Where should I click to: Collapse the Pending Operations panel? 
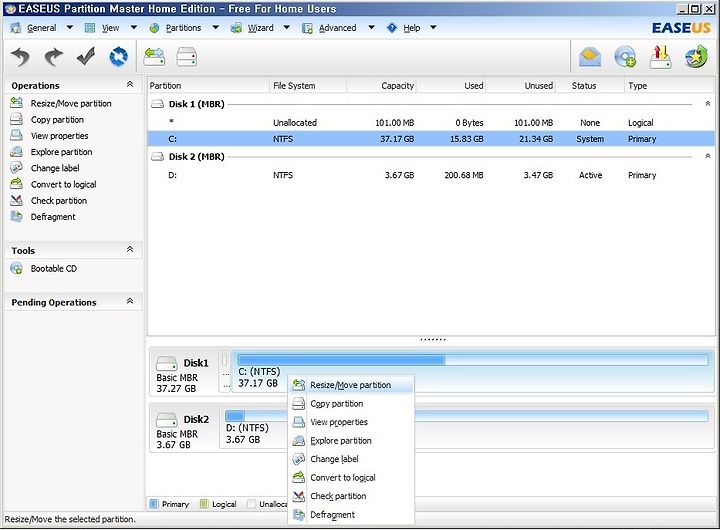click(130, 301)
